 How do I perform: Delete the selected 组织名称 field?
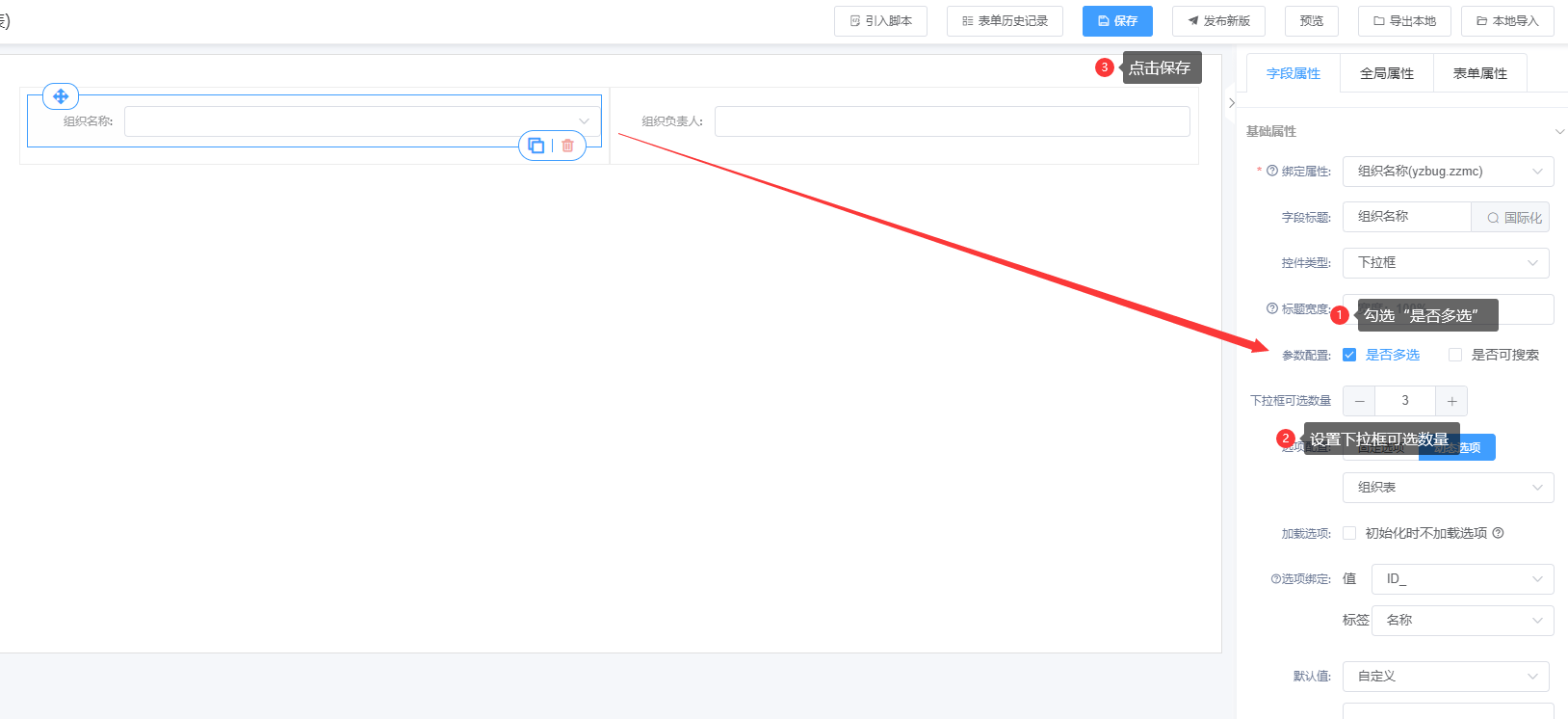(x=567, y=146)
